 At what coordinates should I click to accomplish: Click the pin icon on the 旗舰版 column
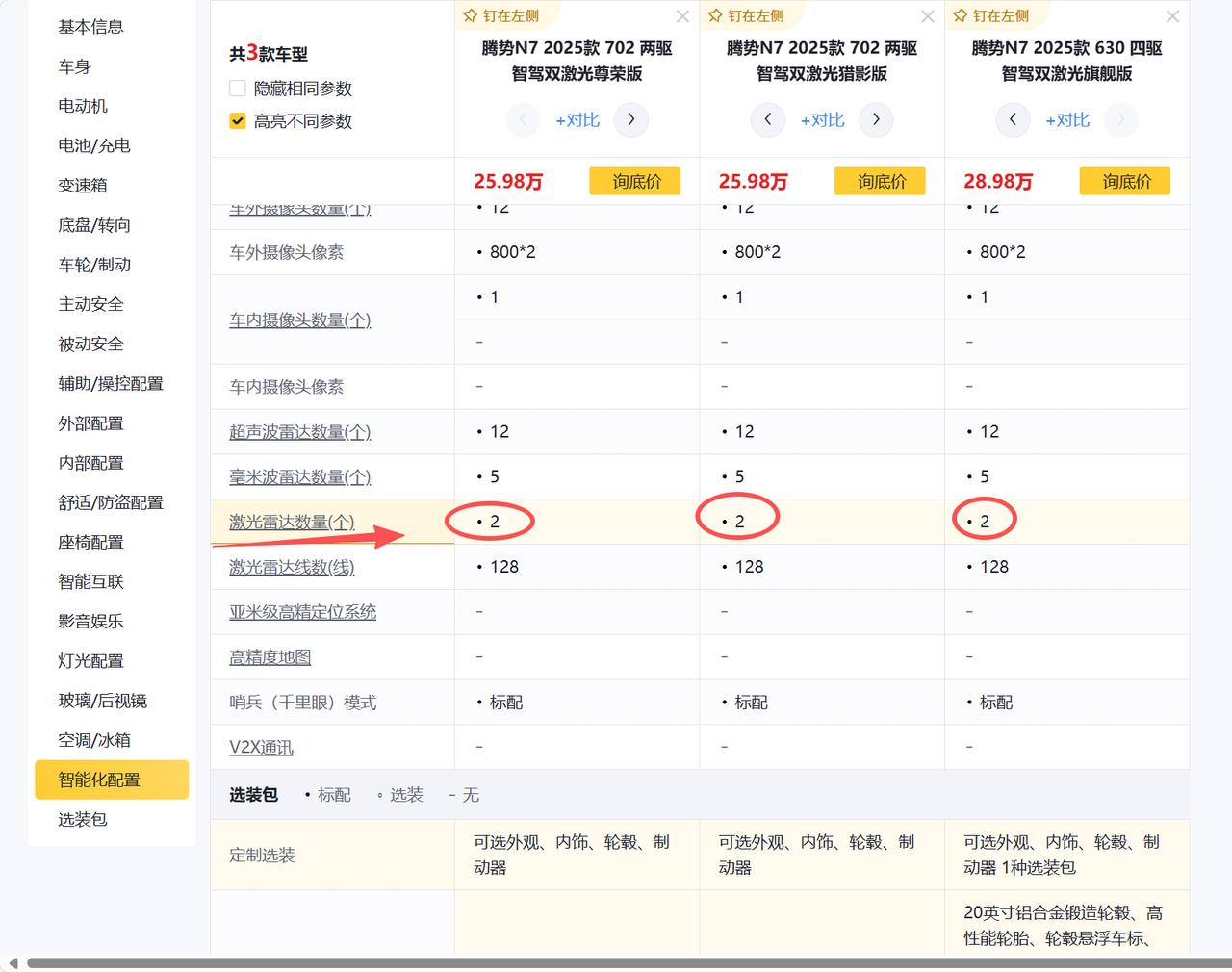pyautogui.click(x=960, y=15)
